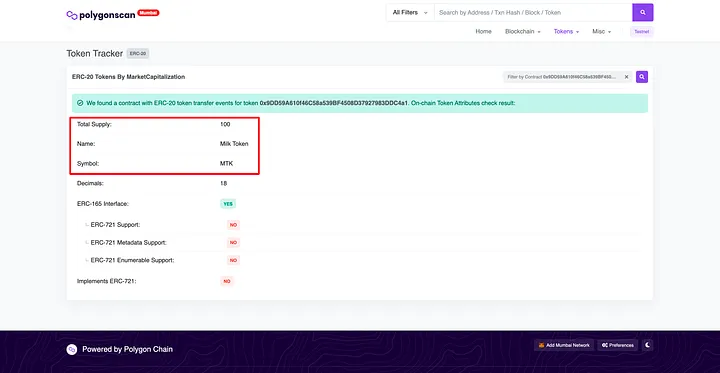Expand the Tokens menu
This screenshot has height=373, width=720.
(x=566, y=32)
